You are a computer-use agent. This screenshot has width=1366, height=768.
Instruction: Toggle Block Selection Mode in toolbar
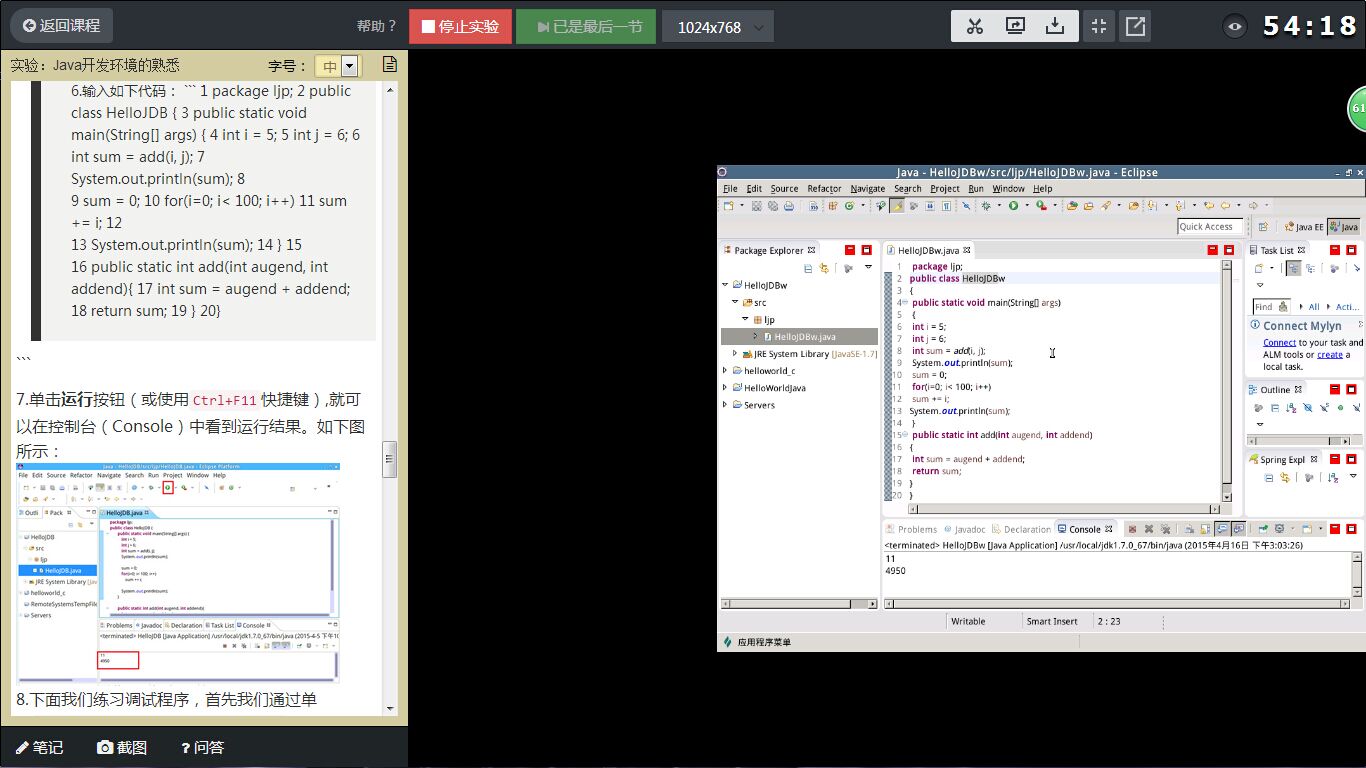(930, 205)
